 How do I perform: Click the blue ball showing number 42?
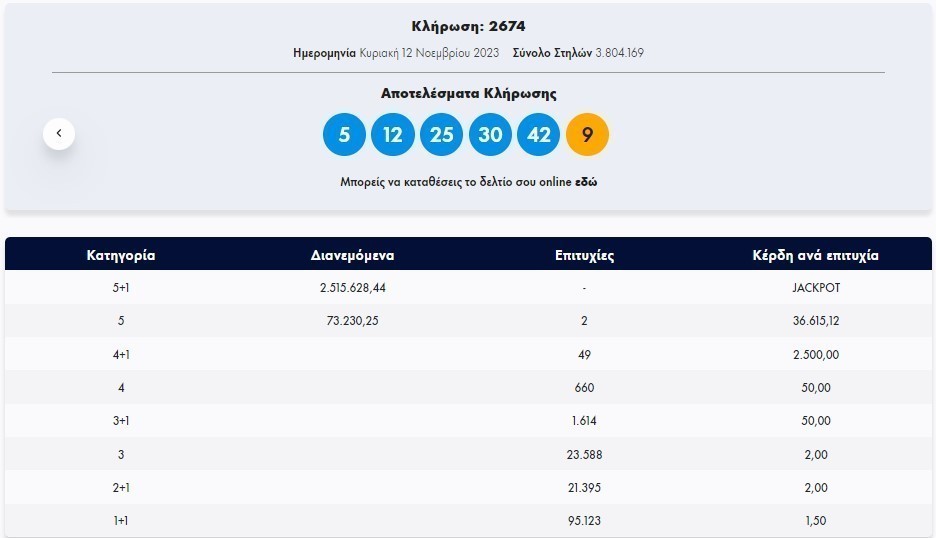[538, 135]
